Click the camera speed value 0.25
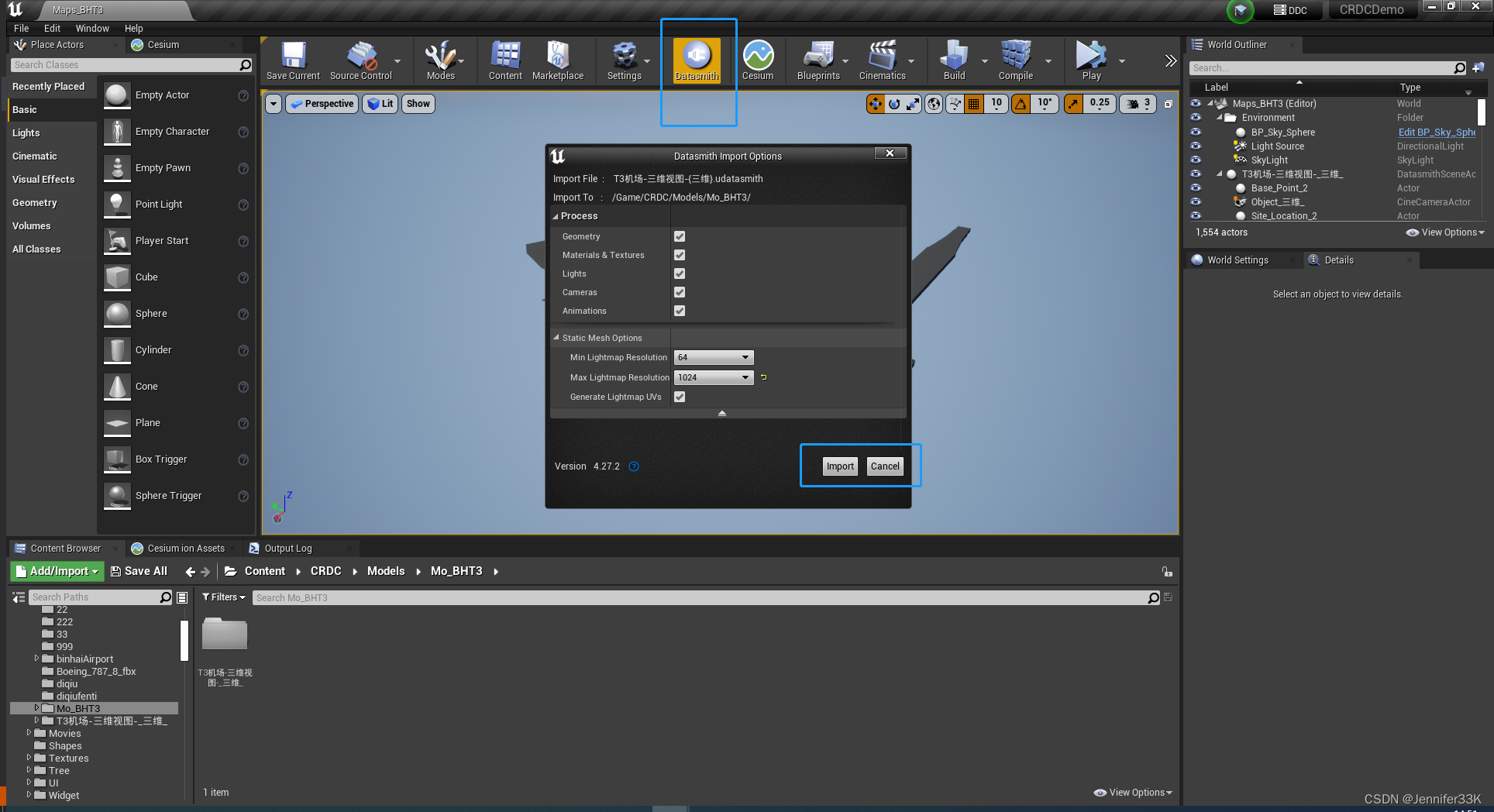1494x812 pixels. tap(1099, 103)
